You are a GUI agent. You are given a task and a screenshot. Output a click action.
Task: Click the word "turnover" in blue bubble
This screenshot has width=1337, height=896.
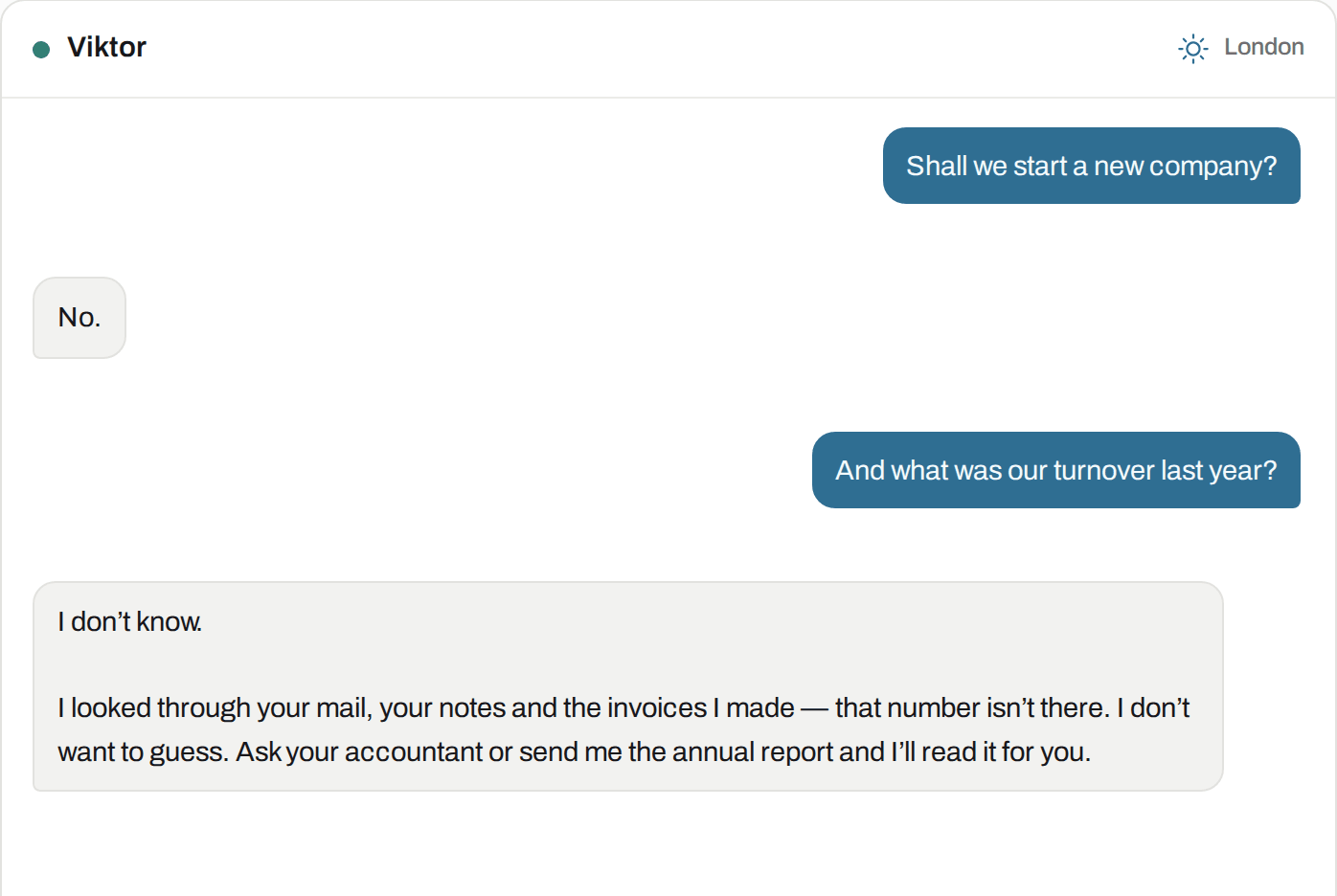(x=1103, y=471)
